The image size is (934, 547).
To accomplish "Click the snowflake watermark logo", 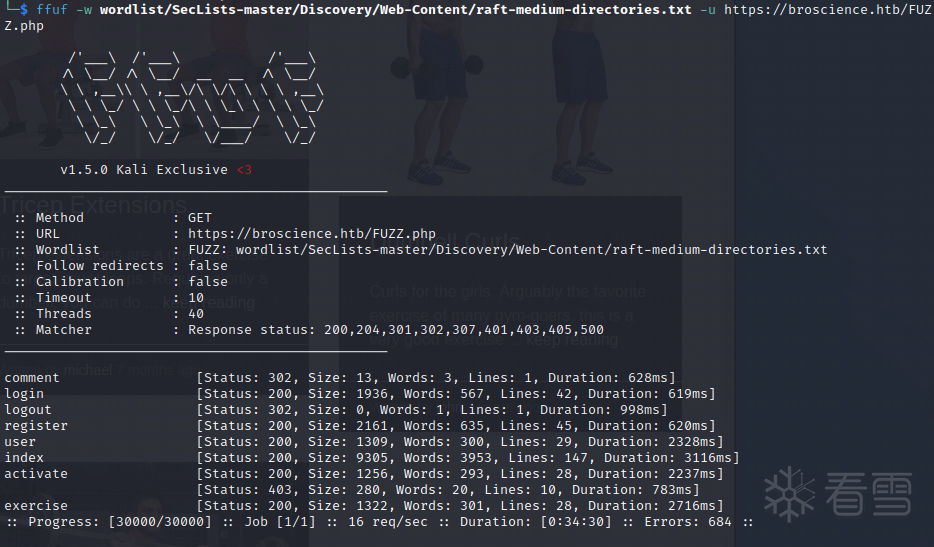I will 790,493.
